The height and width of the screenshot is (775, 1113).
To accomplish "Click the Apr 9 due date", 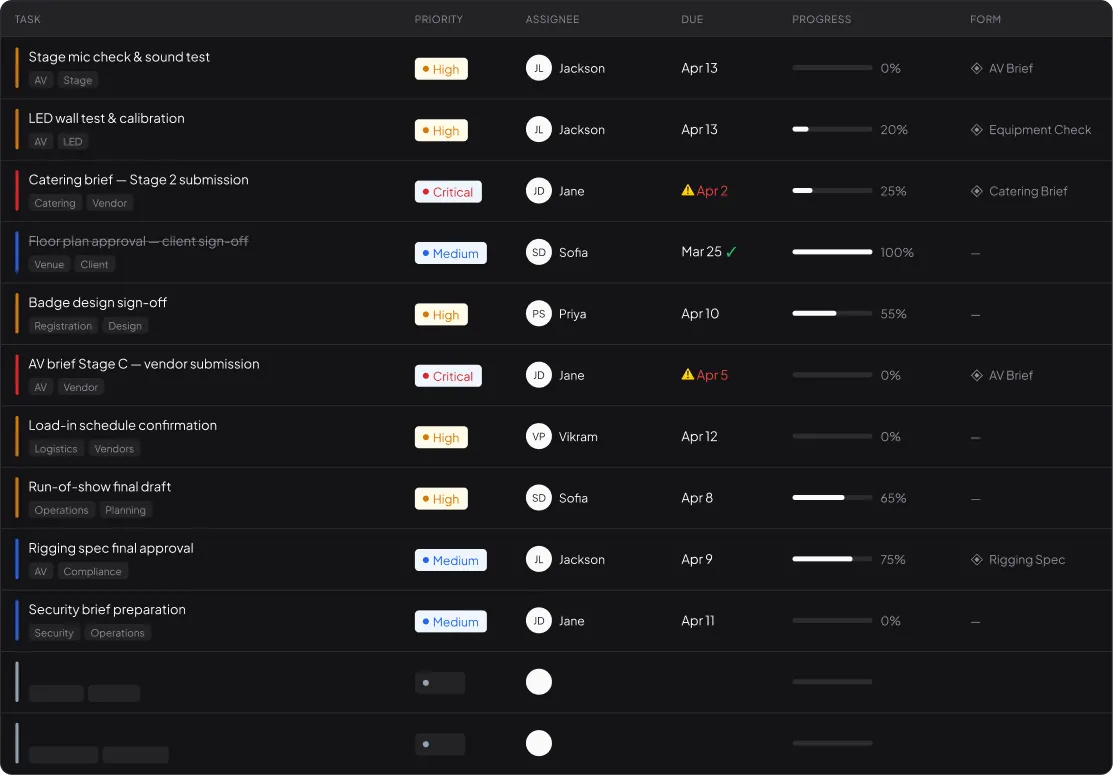I will pos(696,559).
